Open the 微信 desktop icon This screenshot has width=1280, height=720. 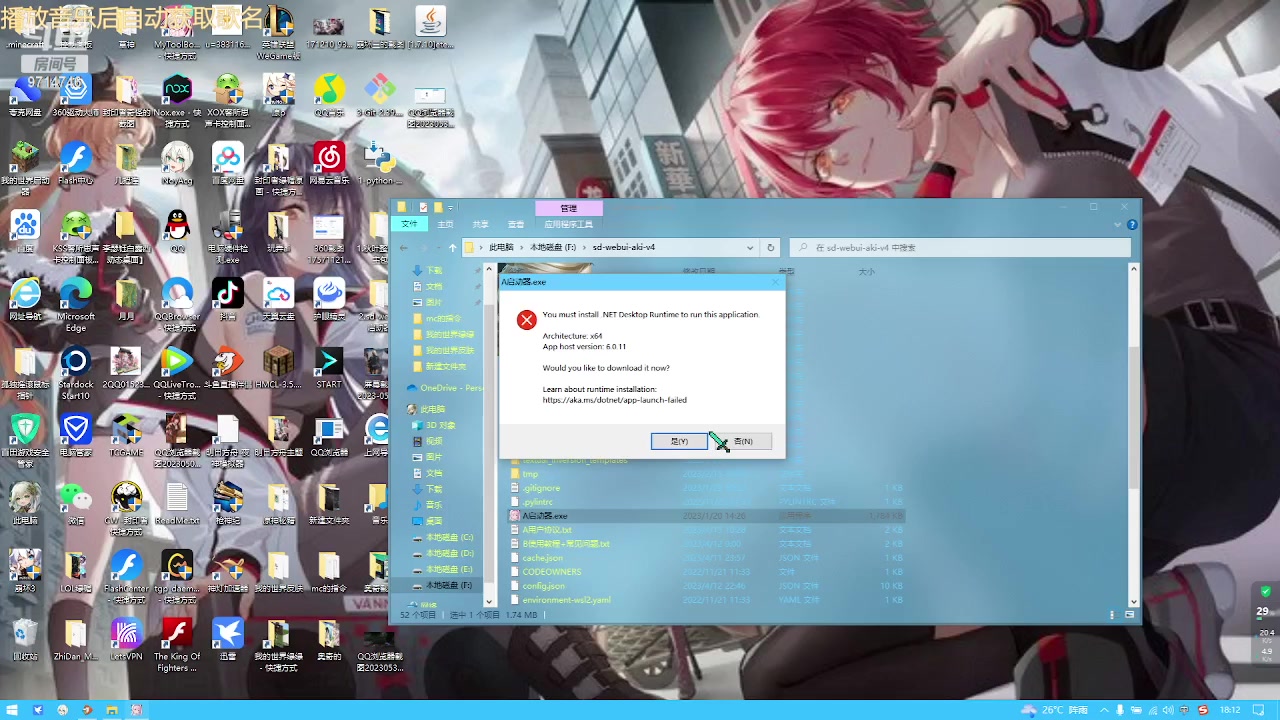[x=76, y=502]
